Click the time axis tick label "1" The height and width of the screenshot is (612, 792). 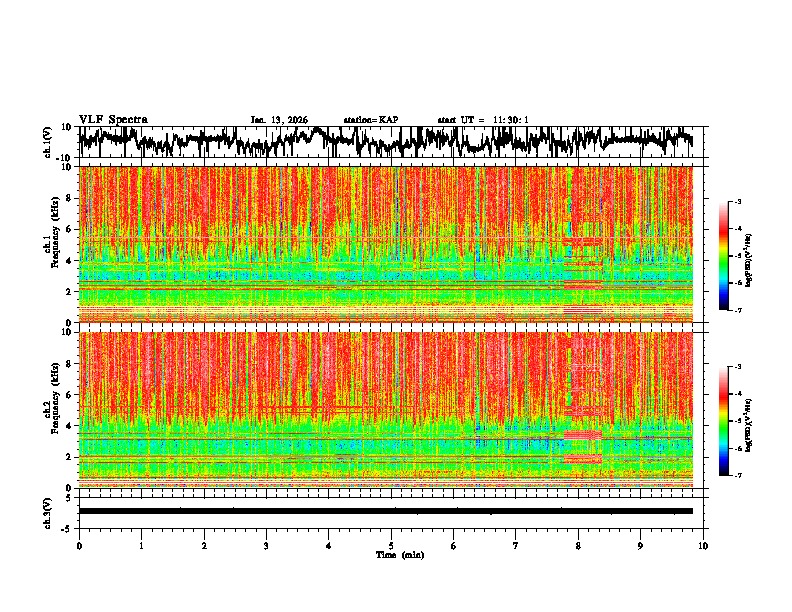[141, 546]
